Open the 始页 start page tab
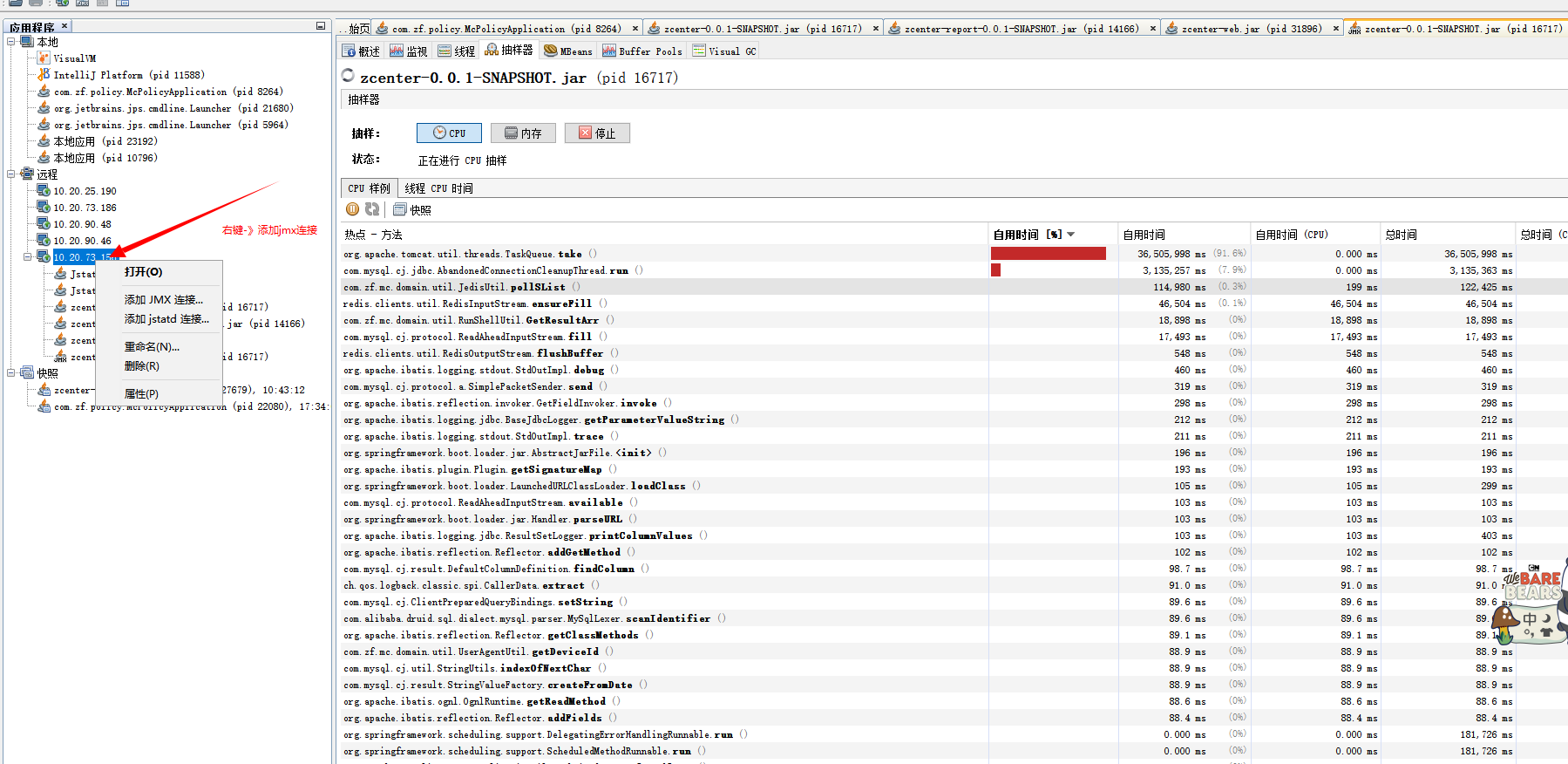Screen dimensions: 1568x764 (x=356, y=29)
